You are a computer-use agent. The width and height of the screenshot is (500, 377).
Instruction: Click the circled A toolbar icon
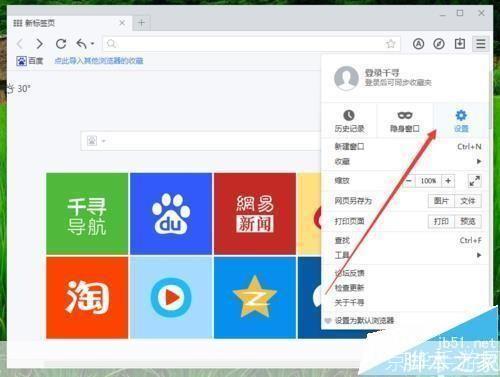[418, 44]
